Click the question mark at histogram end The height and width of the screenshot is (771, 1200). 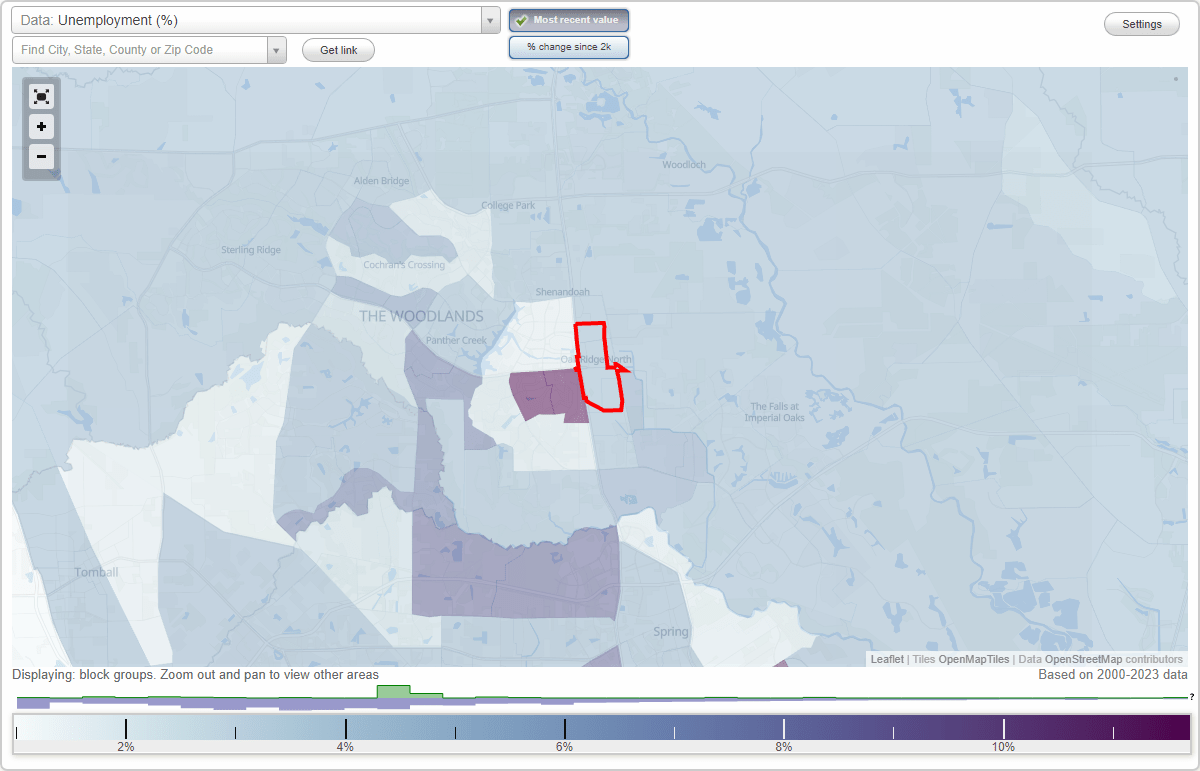pos(1192,697)
